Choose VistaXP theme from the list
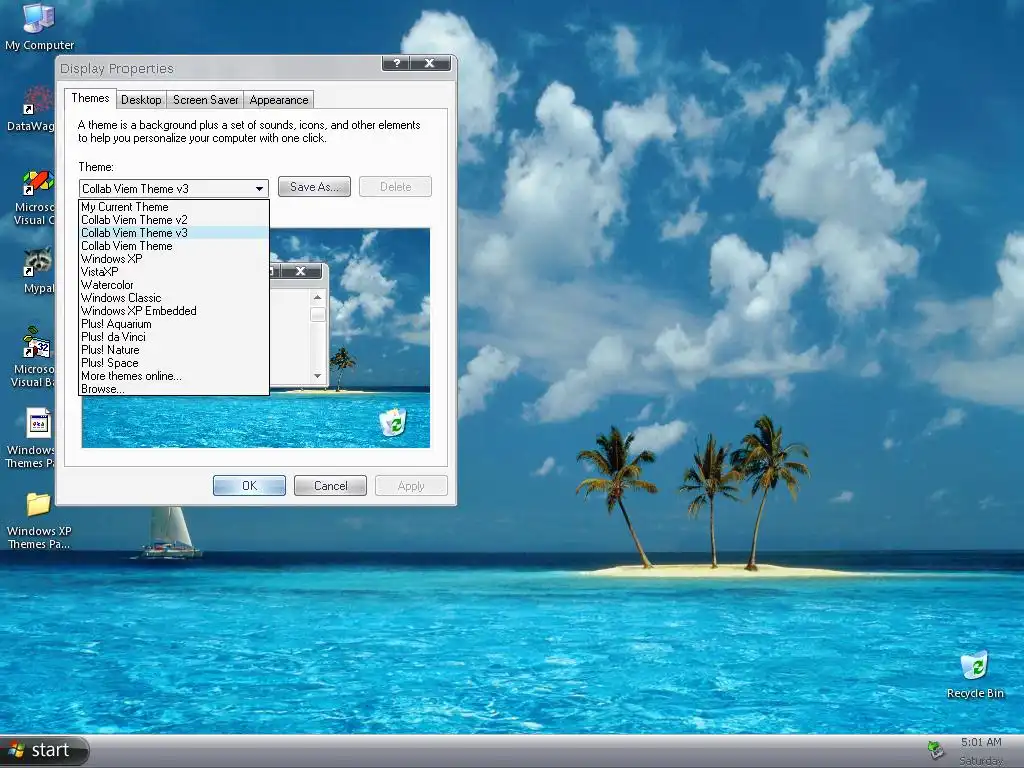This screenshot has width=1024, height=768. (174, 272)
